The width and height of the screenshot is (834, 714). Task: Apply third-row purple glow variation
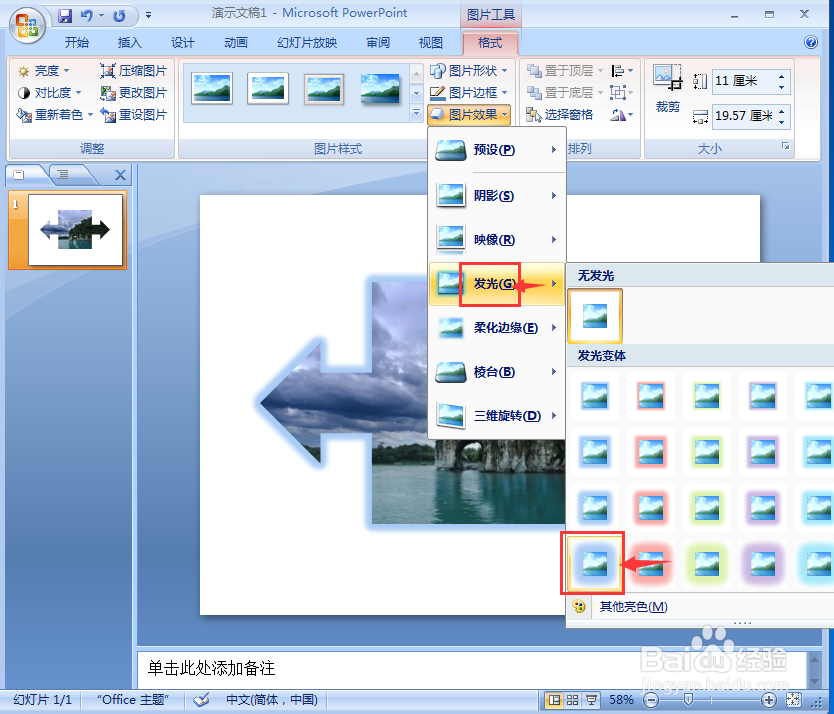[763, 508]
